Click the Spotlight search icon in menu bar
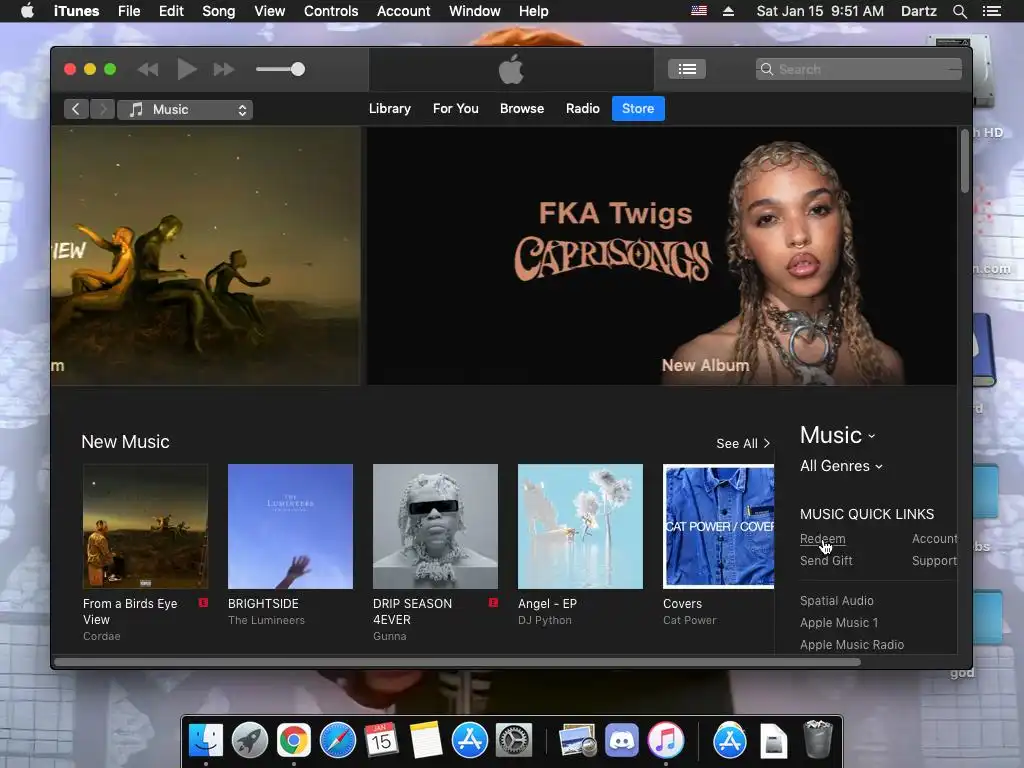The image size is (1024, 768). [x=959, y=11]
